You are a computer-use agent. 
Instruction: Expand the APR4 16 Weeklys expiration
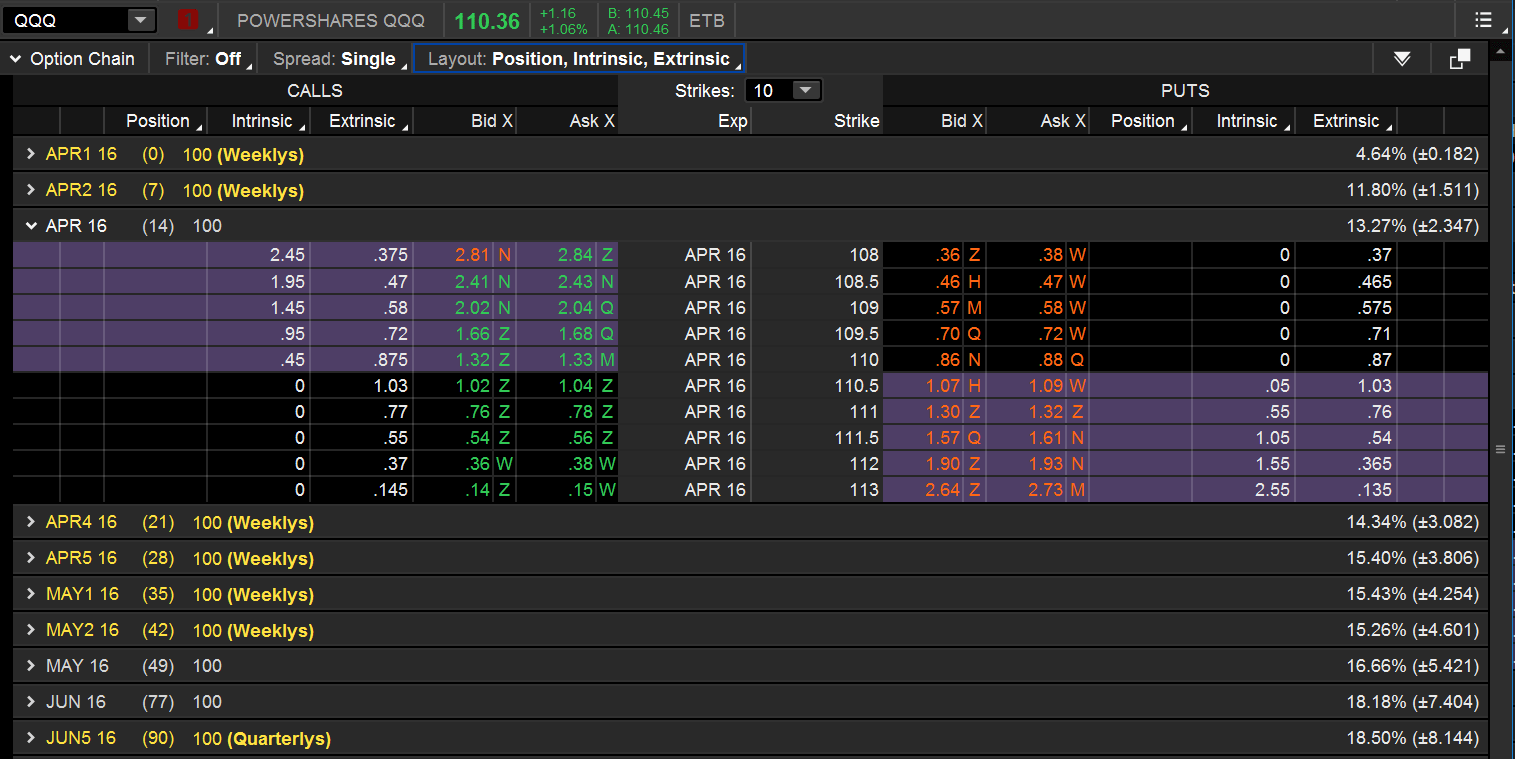tap(30, 521)
